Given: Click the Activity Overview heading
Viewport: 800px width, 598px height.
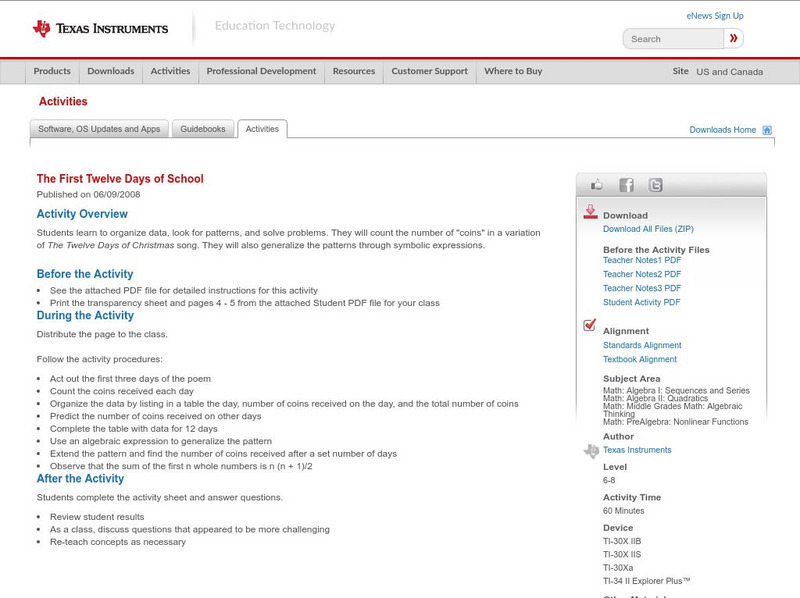Looking at the screenshot, I should click(82, 214).
